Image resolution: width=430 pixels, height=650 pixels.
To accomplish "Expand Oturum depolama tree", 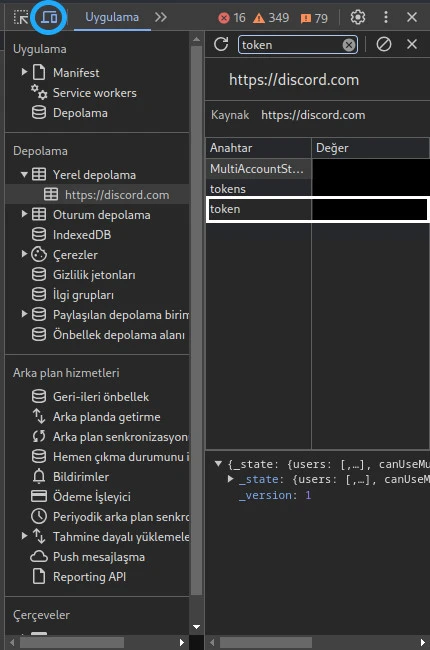I will [x=24, y=214].
